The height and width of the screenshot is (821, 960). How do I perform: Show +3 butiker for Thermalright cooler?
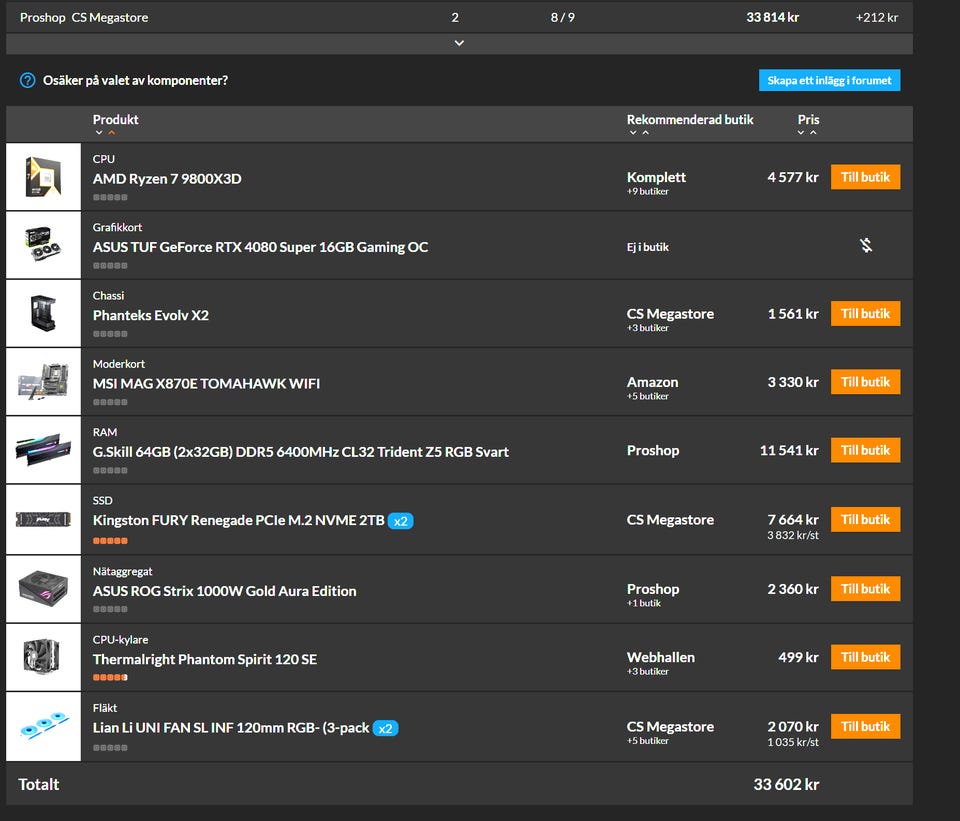coord(648,672)
